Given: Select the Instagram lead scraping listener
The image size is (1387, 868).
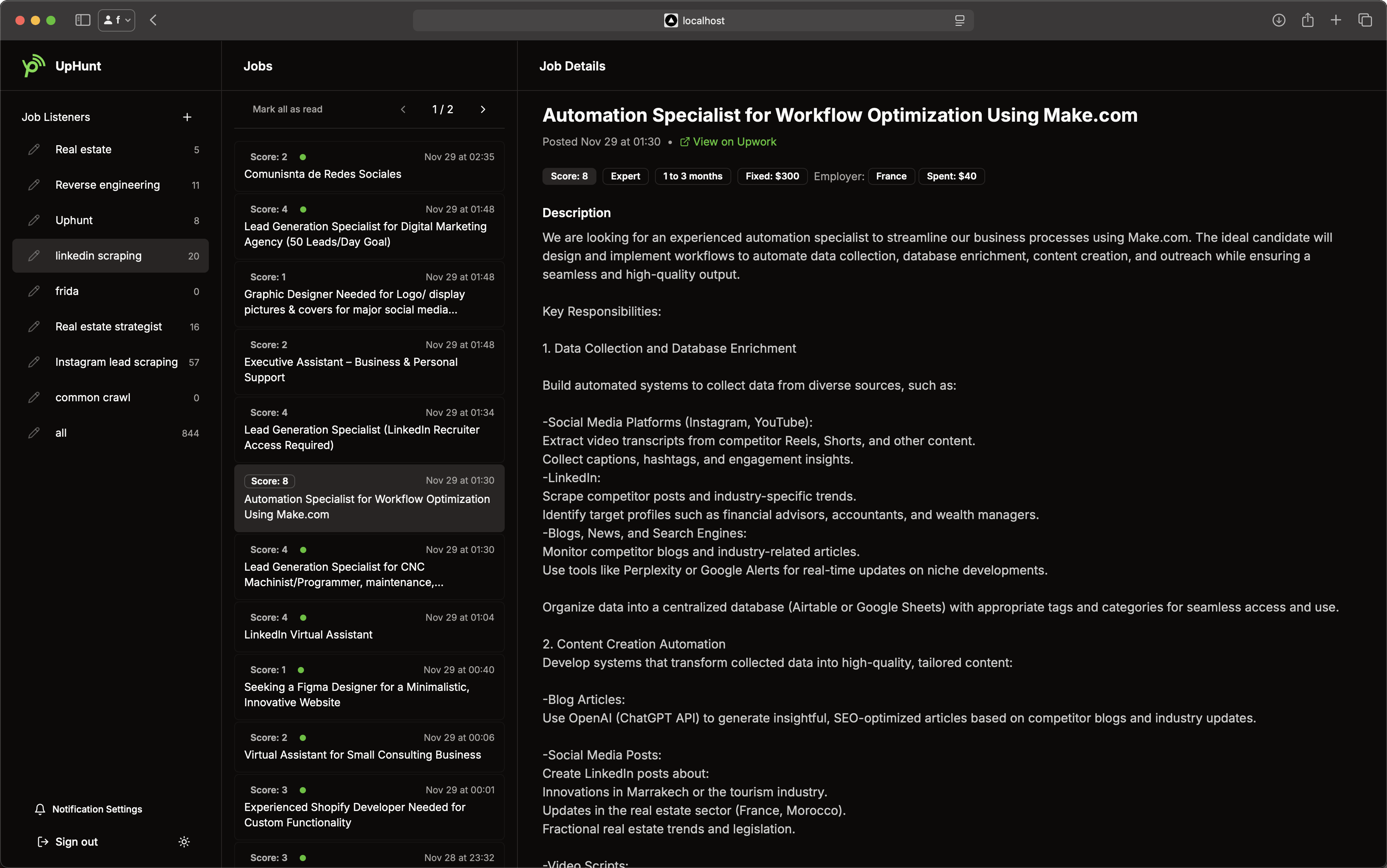Looking at the screenshot, I should (116, 362).
